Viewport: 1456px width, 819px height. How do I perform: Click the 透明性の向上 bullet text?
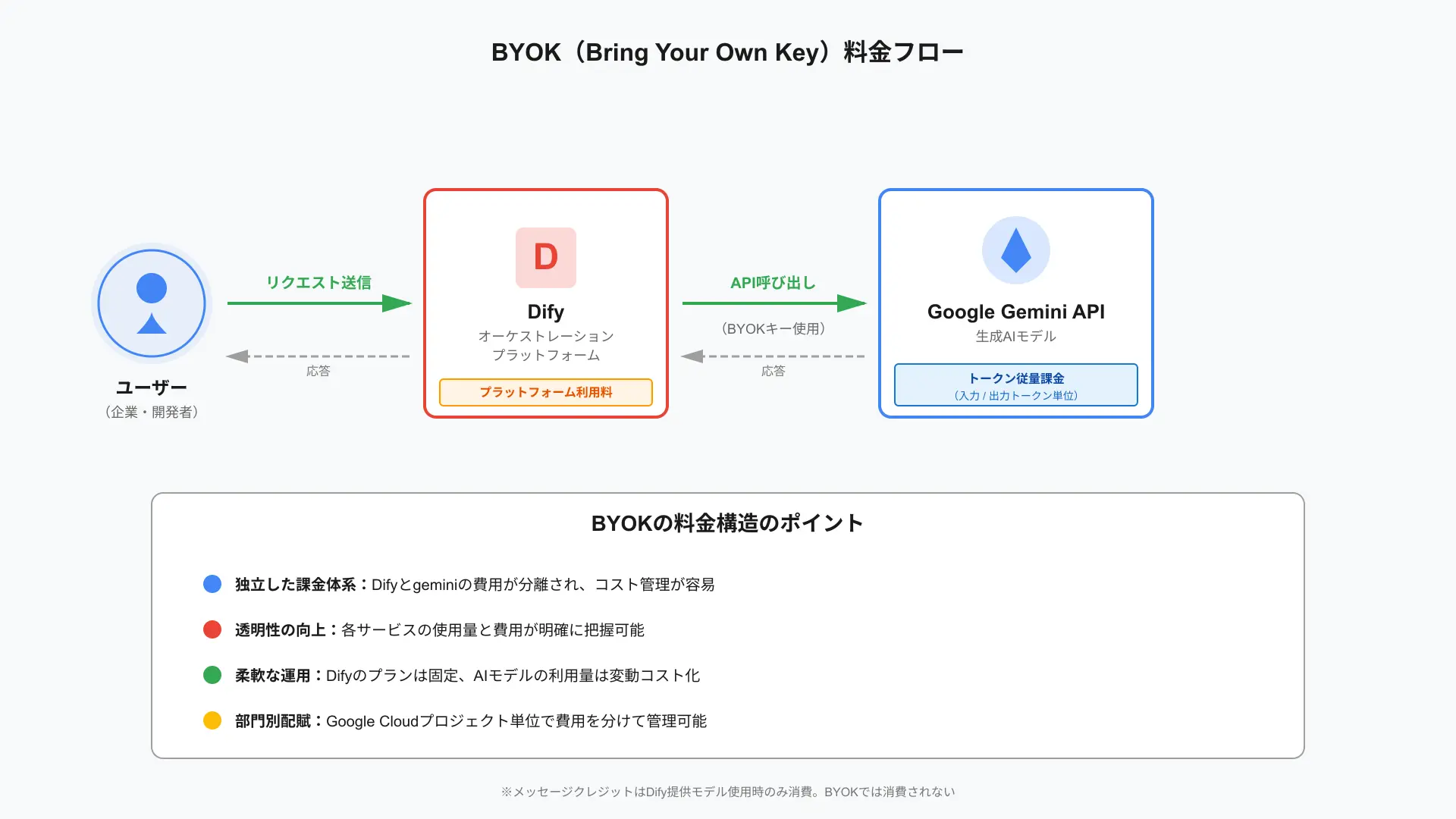coord(440,630)
